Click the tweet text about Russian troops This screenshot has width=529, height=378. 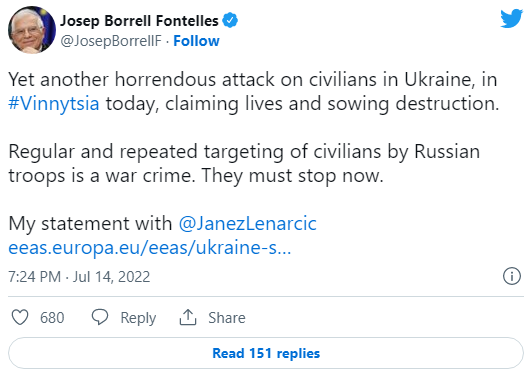pos(244,163)
